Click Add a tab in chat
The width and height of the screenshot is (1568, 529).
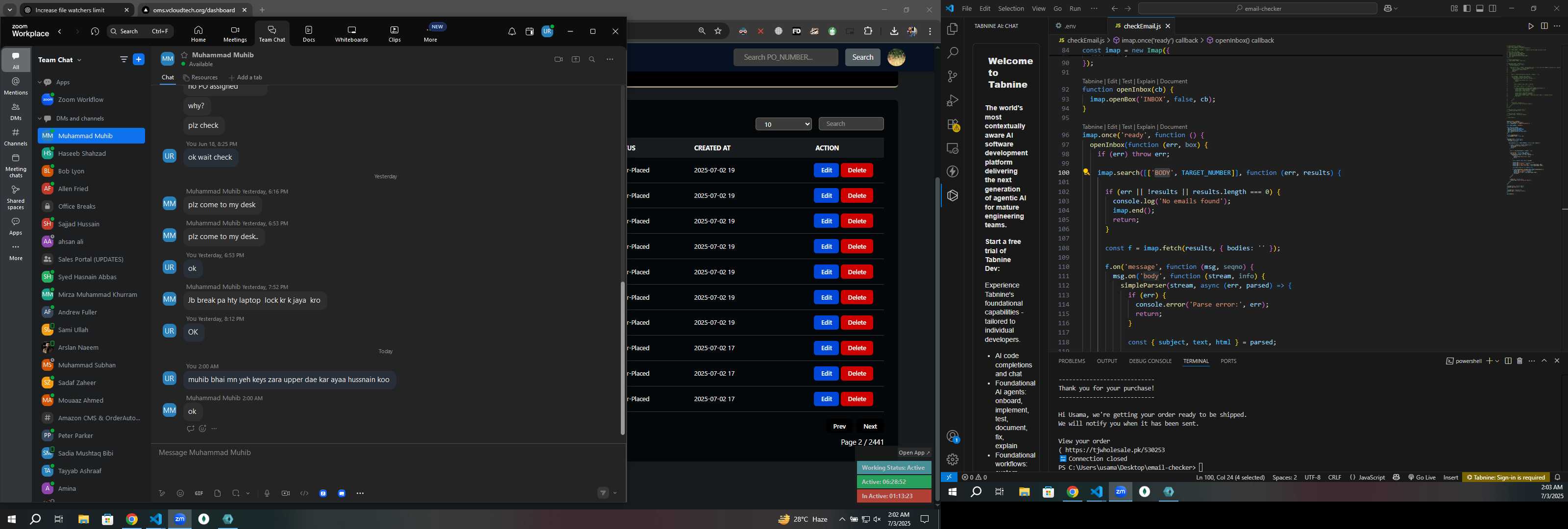(245, 77)
